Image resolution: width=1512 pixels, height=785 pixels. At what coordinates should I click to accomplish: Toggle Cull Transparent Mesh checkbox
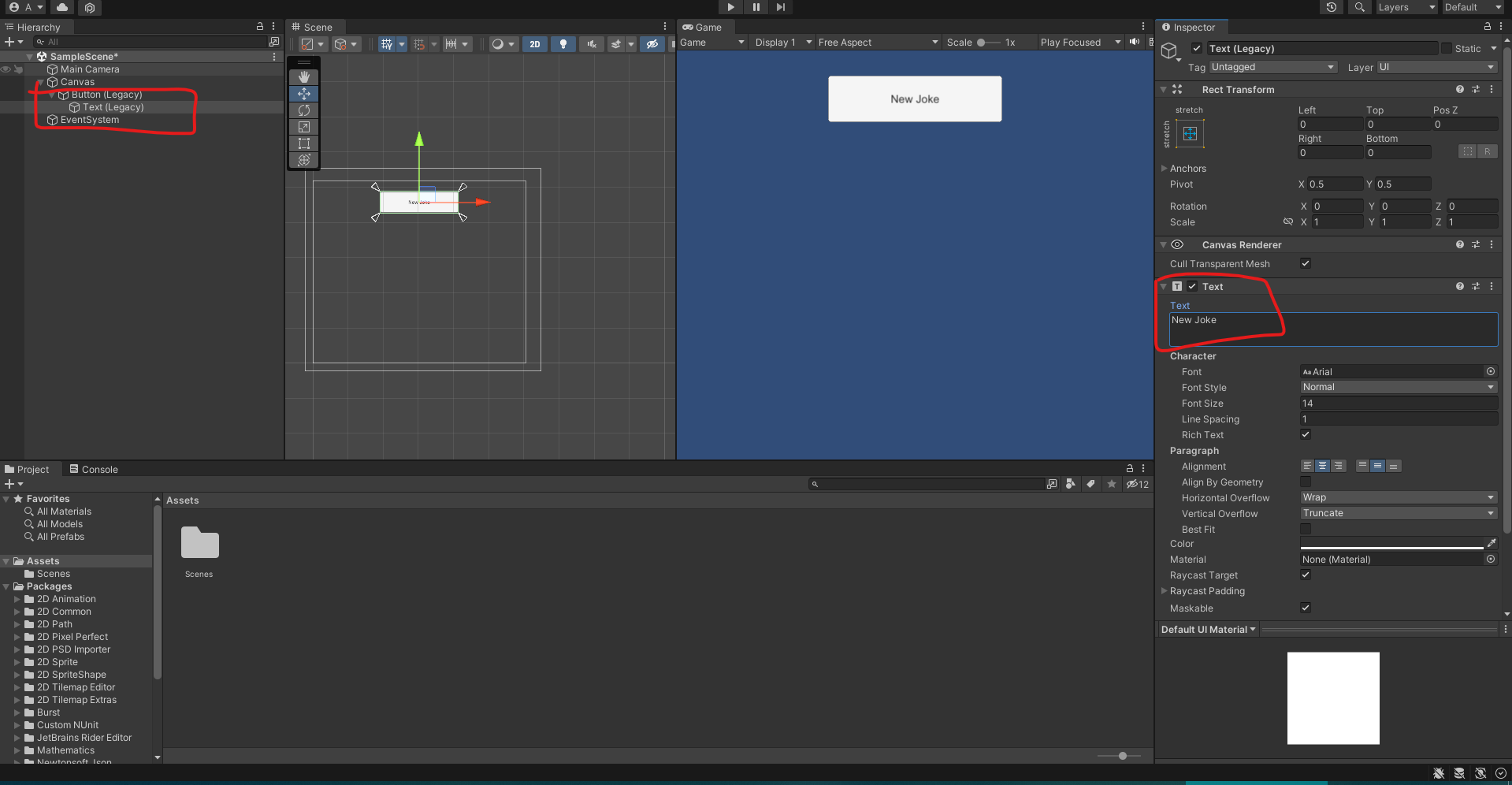1306,263
